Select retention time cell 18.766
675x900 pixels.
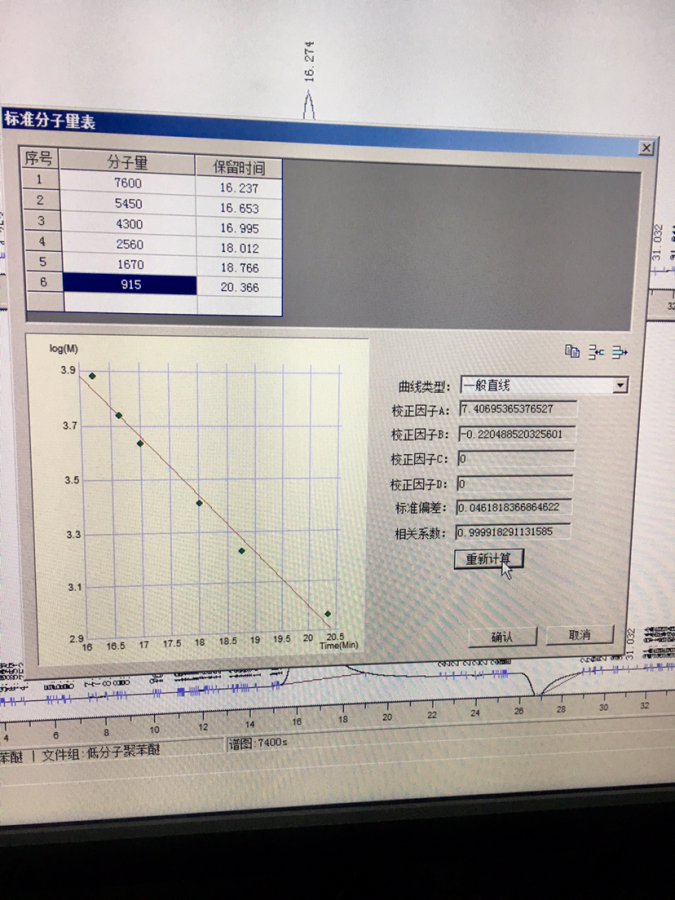click(x=239, y=268)
